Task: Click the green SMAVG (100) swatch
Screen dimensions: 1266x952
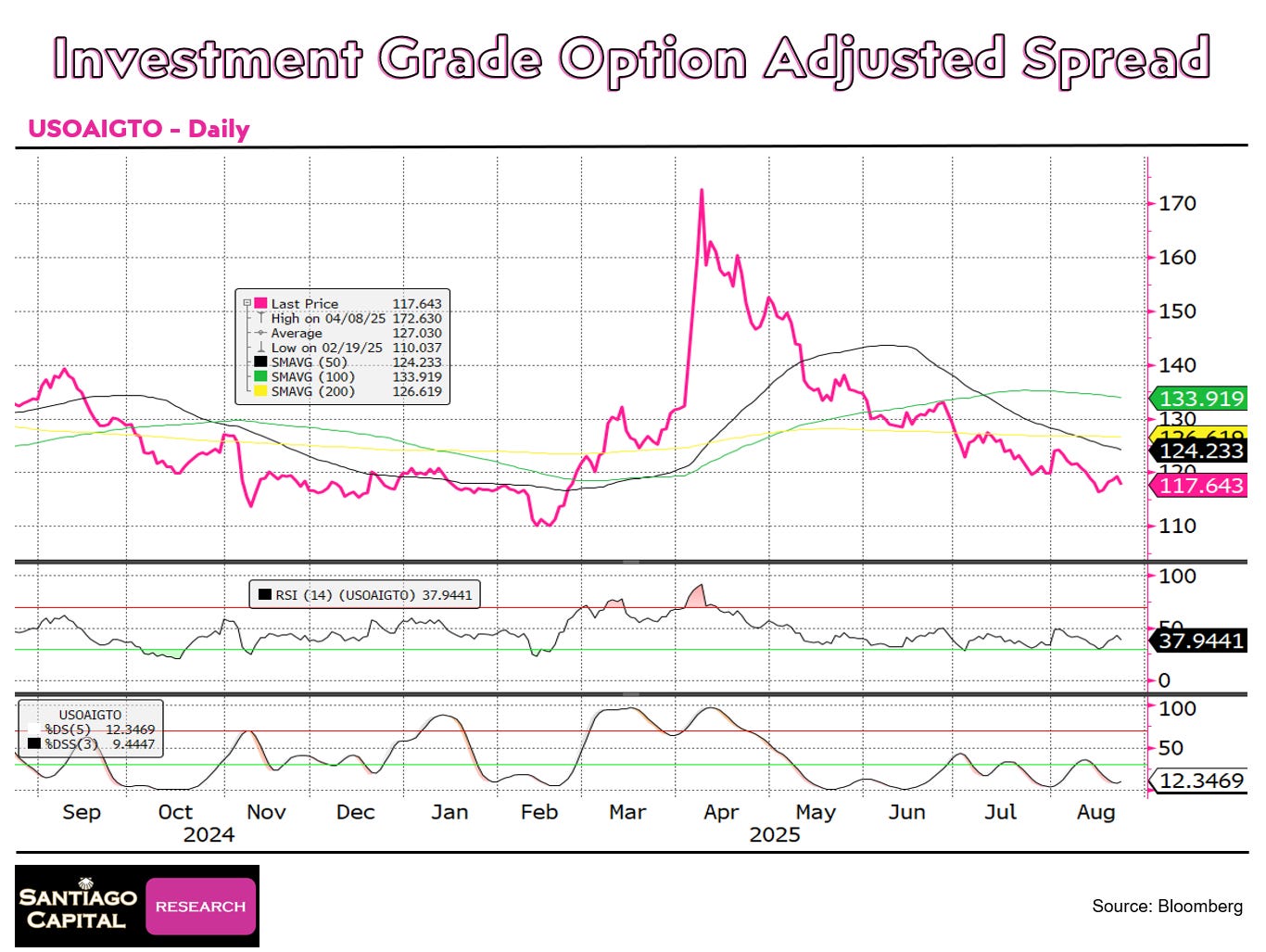Action: [260, 376]
